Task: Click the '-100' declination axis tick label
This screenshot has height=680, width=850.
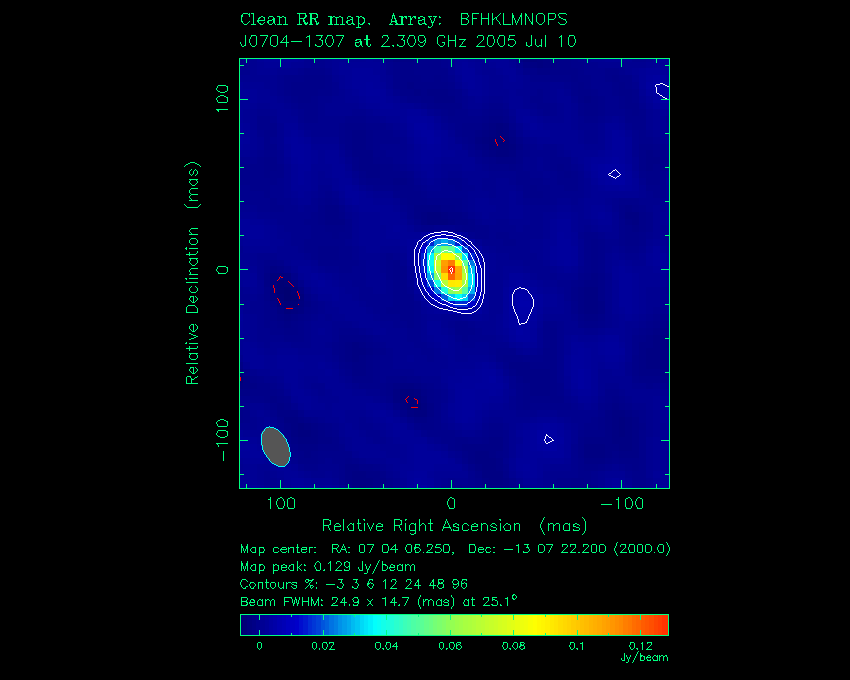Action: click(x=222, y=440)
